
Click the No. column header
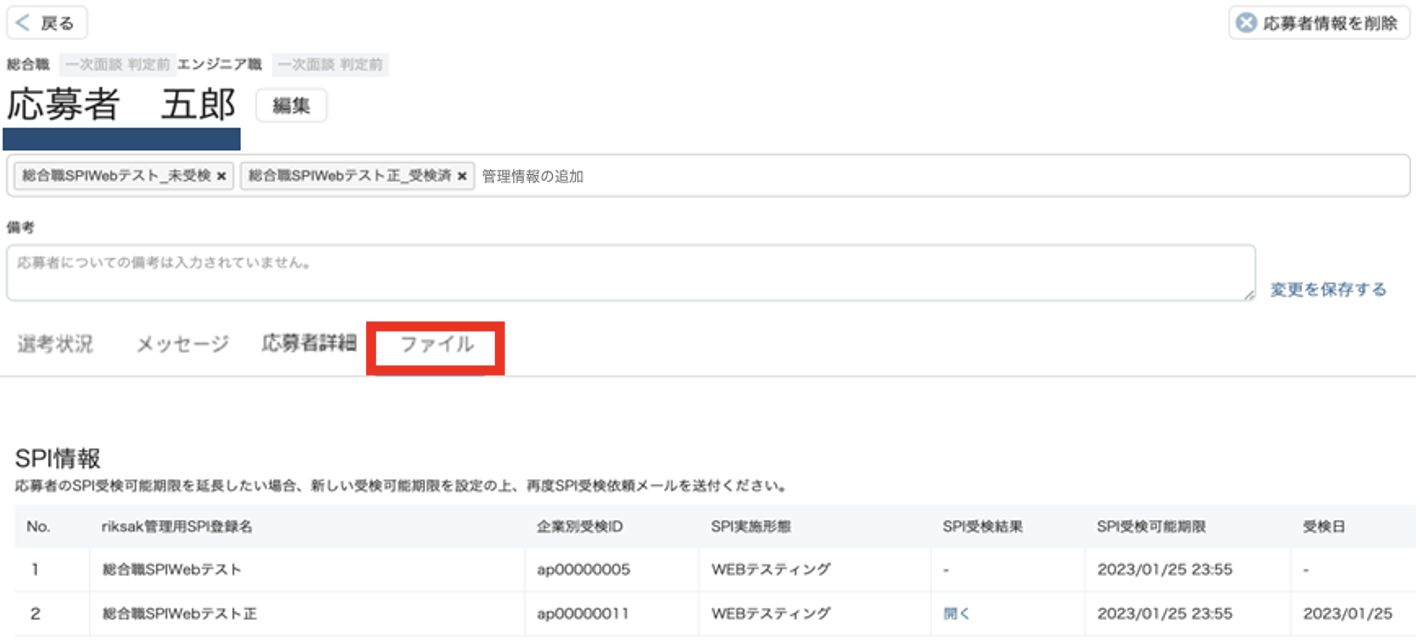point(38,526)
